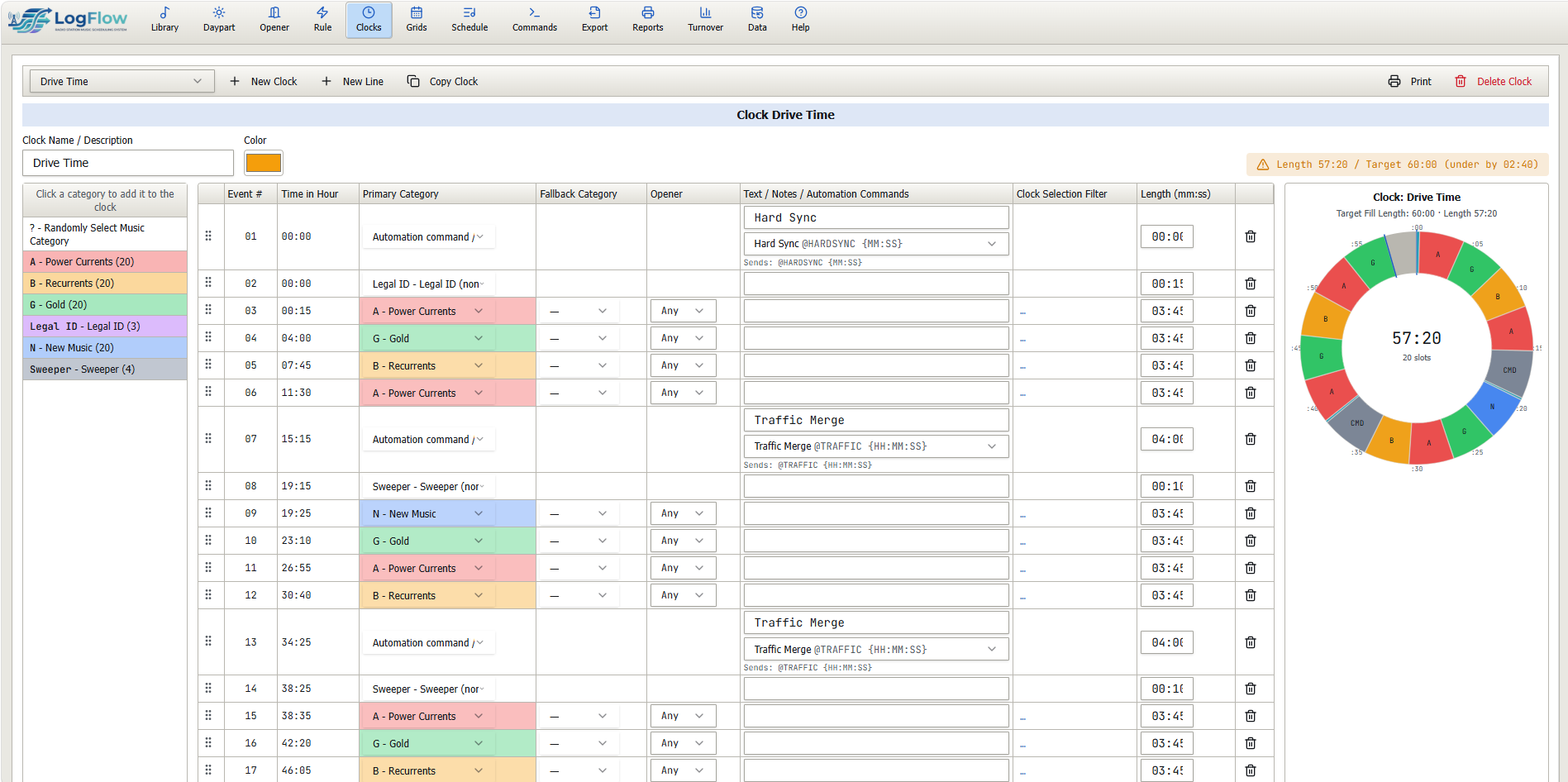This screenshot has width=1568, height=782.
Task: Click the Delete Clock button
Action: coord(1493,81)
